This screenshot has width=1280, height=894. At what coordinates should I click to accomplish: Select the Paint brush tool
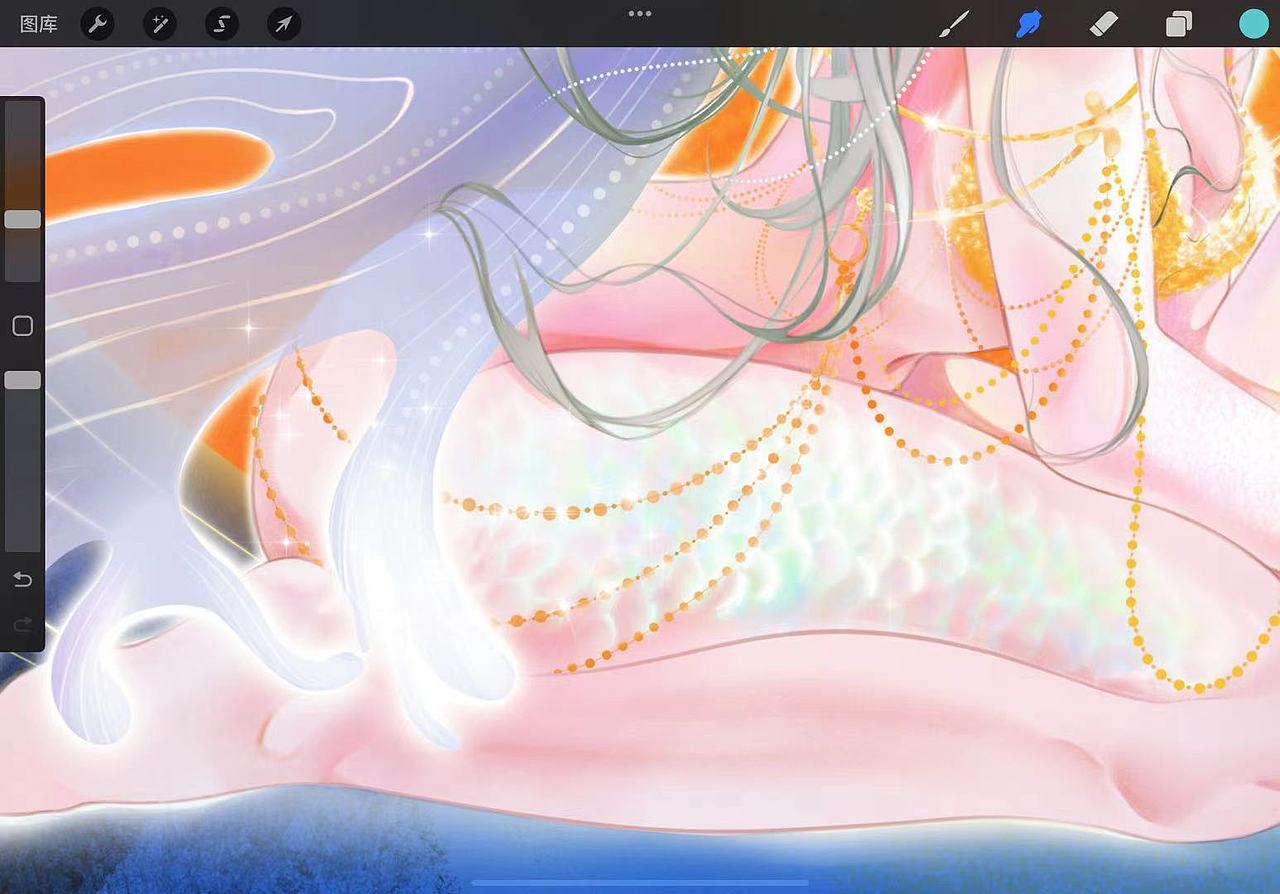click(954, 24)
